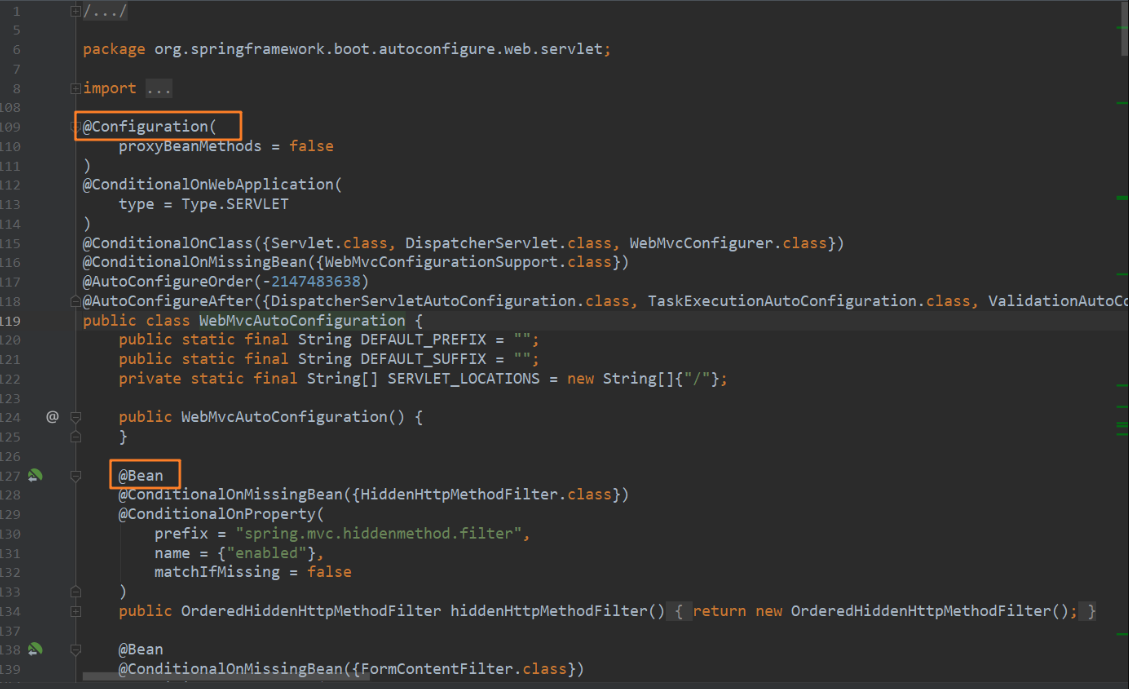The height and width of the screenshot is (689, 1129).
Task: Click the @ gutter icon on line 124
Action: click(53, 417)
